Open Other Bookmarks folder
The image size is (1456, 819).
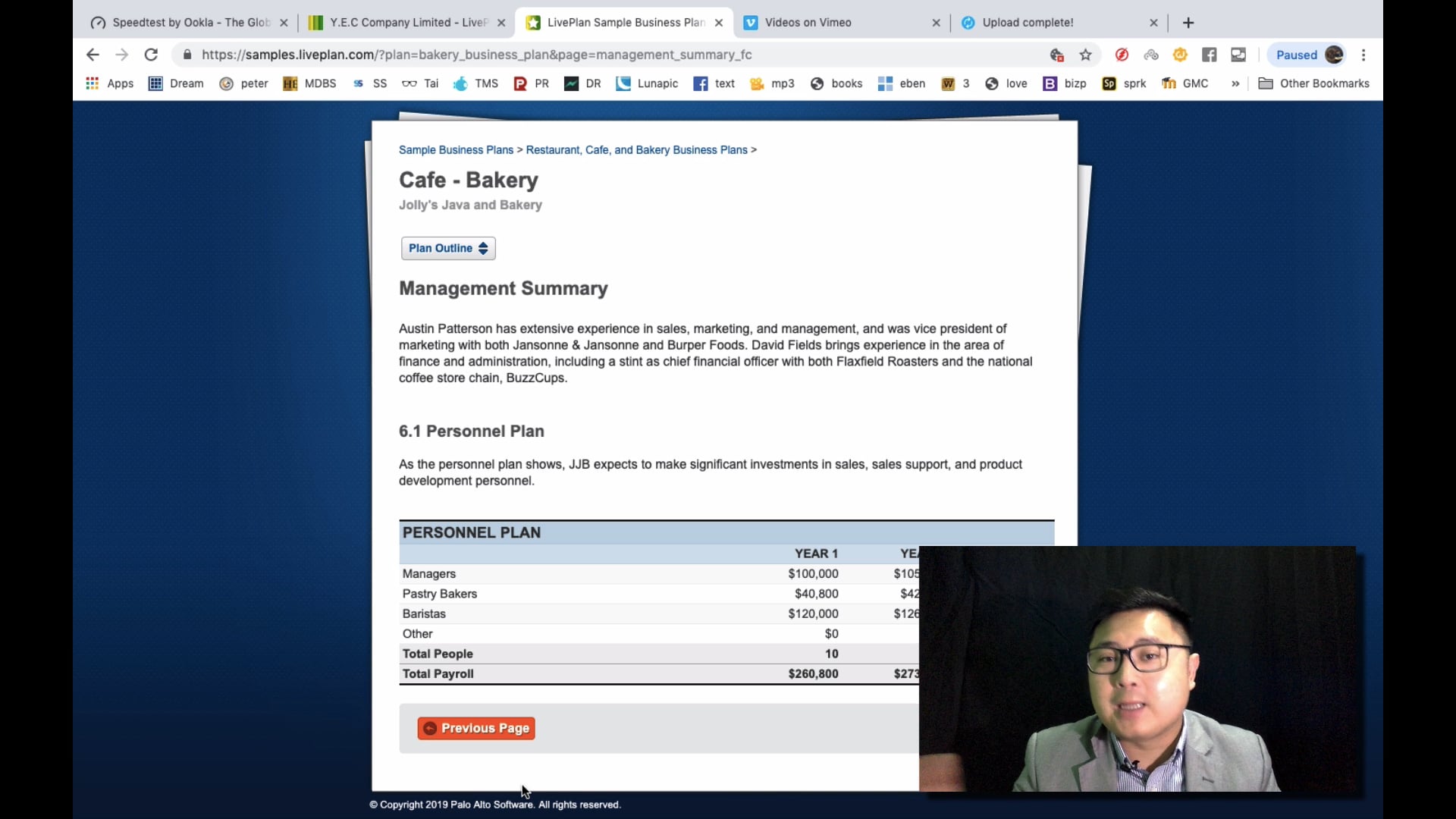tap(1313, 83)
